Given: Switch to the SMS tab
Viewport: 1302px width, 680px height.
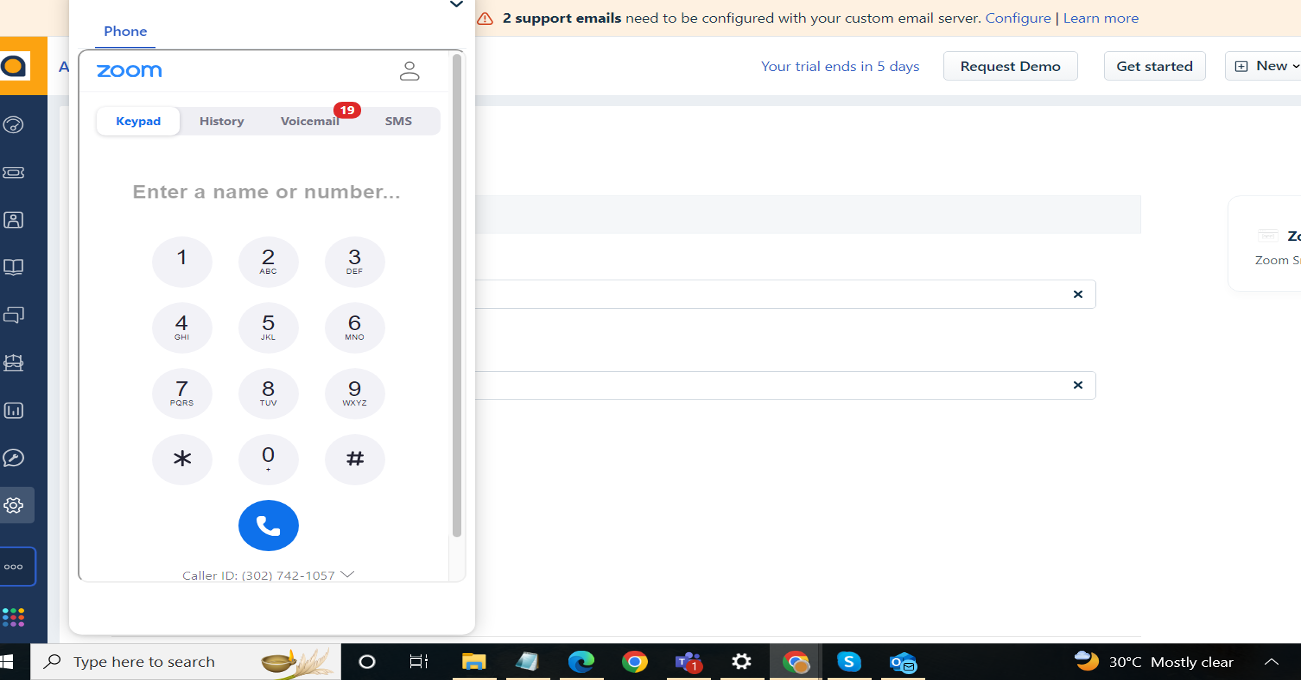Looking at the screenshot, I should [x=398, y=121].
